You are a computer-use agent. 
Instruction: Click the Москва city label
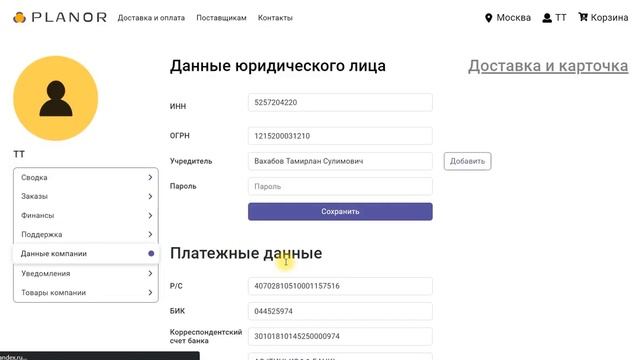point(513,18)
